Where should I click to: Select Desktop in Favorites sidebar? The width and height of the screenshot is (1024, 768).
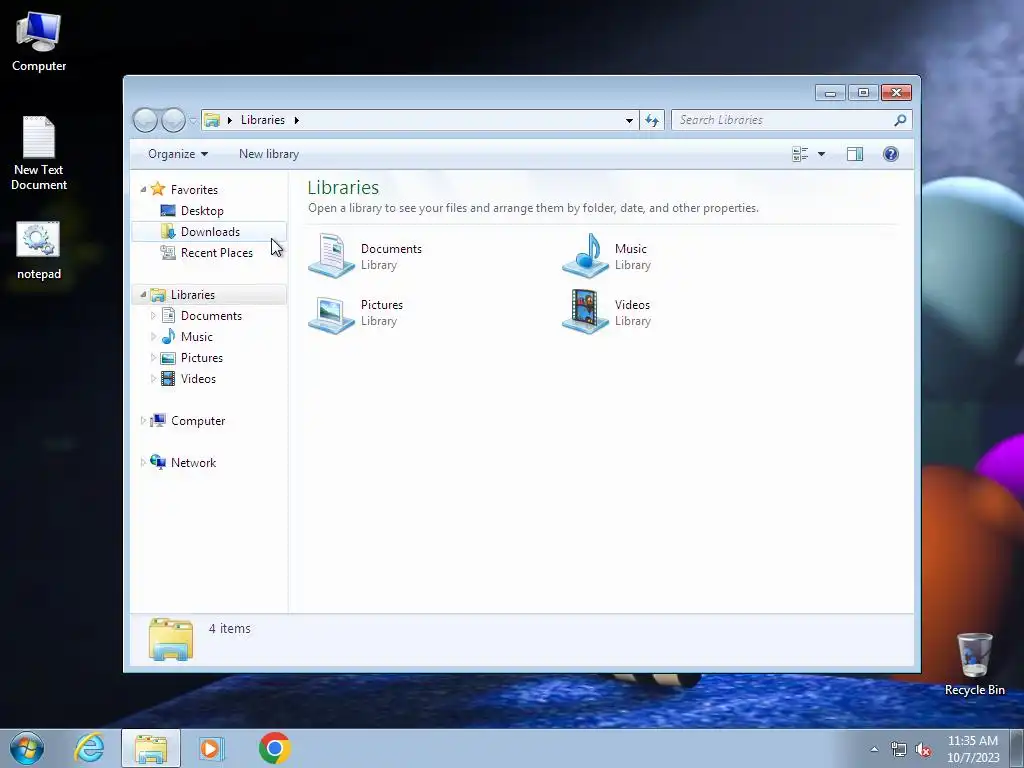click(x=202, y=211)
